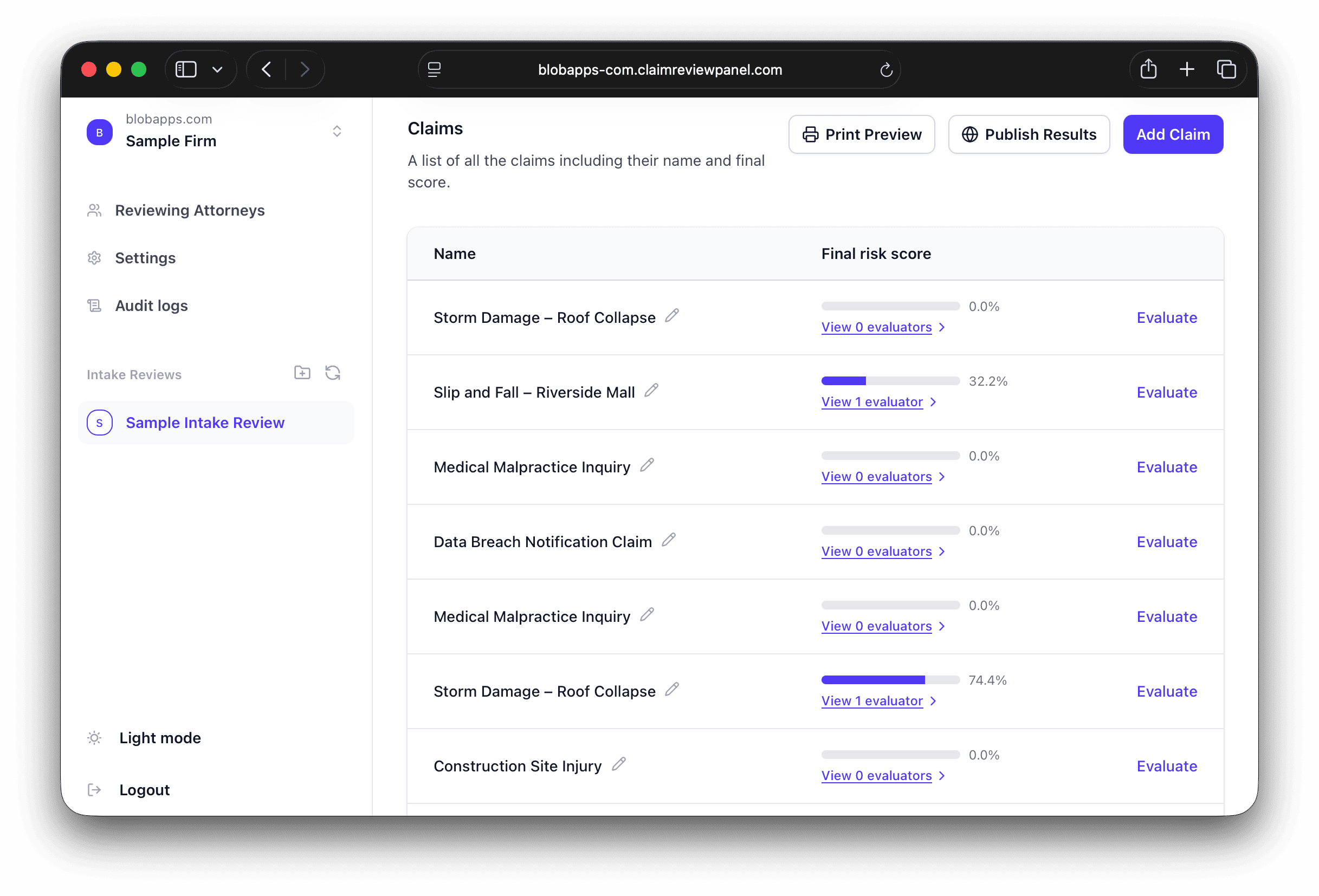The width and height of the screenshot is (1319, 896).
Task: Click the edit pencil beside Construction Site Injury
Action: pos(619,764)
